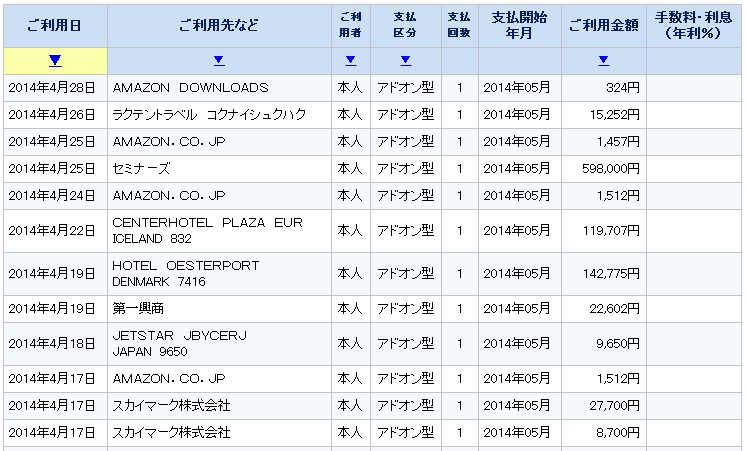Click the 支払開始年月 column header

[x=520, y=26]
